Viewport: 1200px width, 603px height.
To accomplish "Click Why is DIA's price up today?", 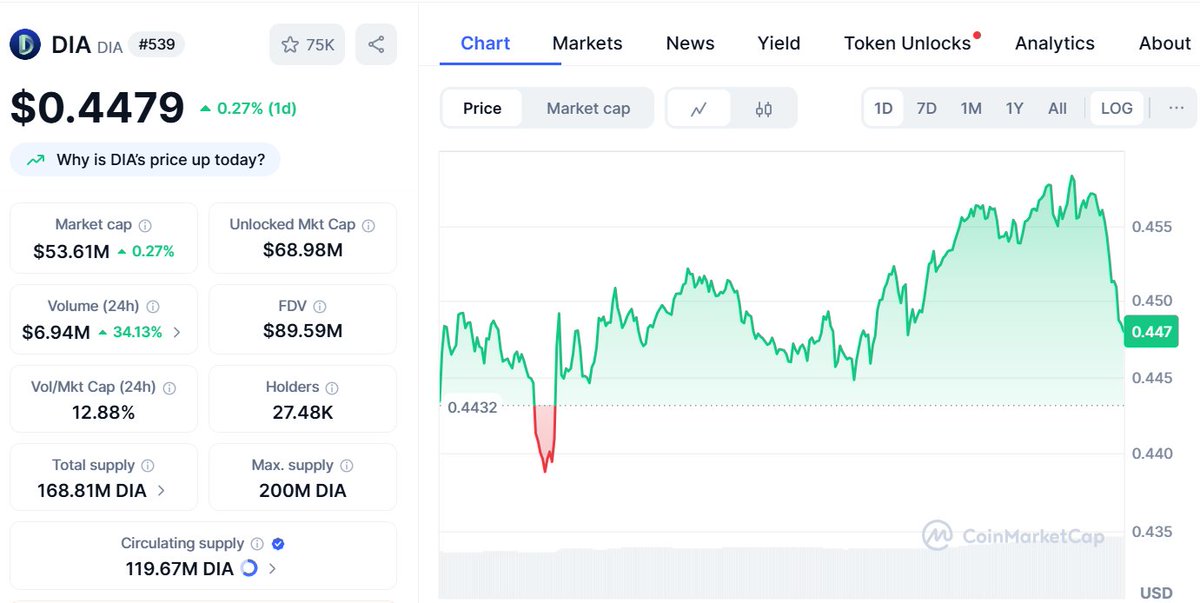I will 145,160.
